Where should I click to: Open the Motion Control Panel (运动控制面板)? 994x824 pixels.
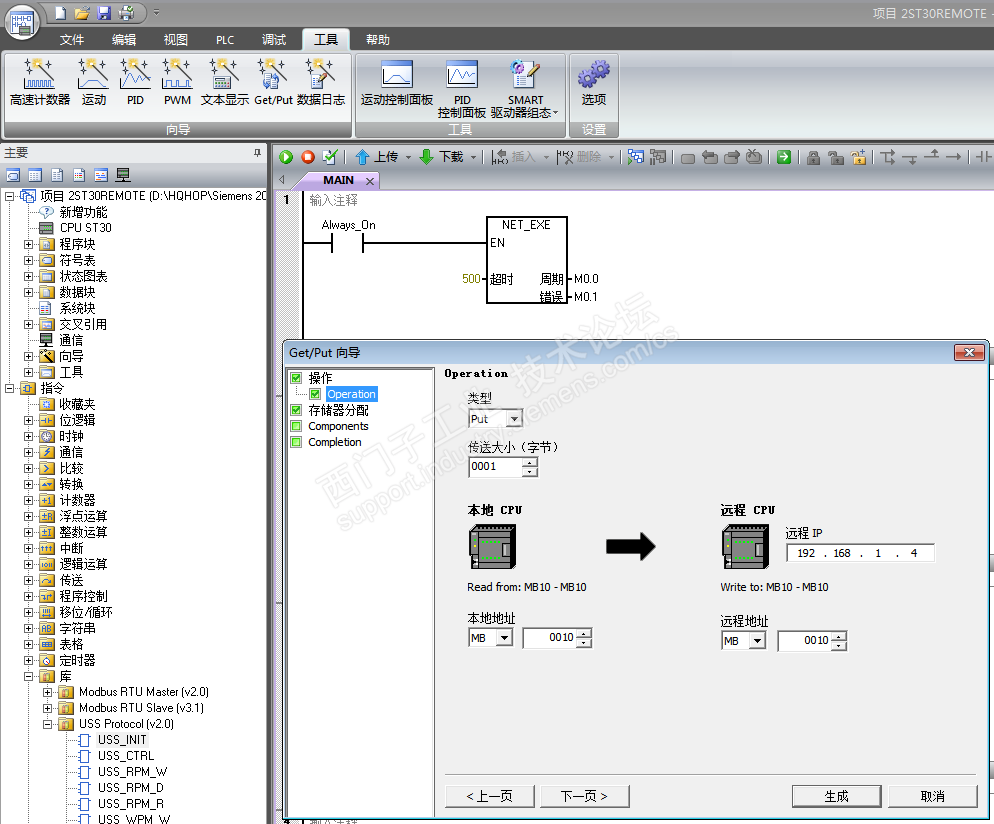coord(397,83)
